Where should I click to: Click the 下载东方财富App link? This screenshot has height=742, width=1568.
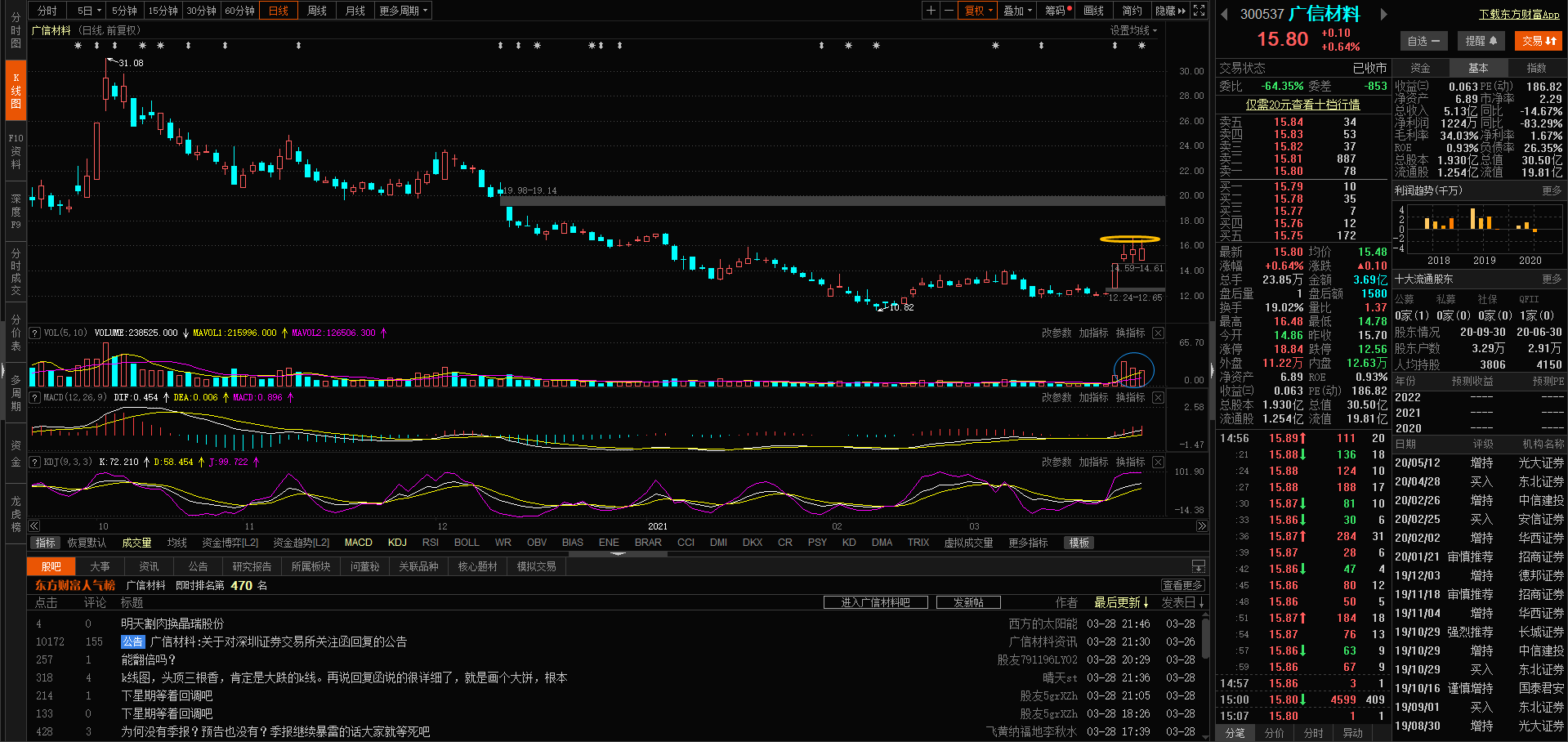pyautogui.click(x=1518, y=15)
